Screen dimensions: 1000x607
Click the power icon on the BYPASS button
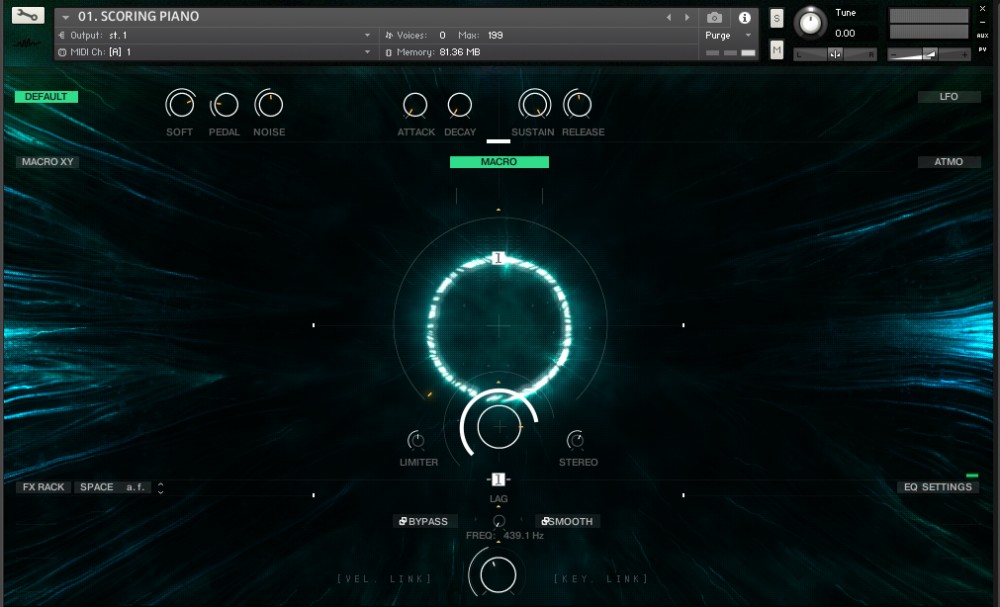pos(402,521)
